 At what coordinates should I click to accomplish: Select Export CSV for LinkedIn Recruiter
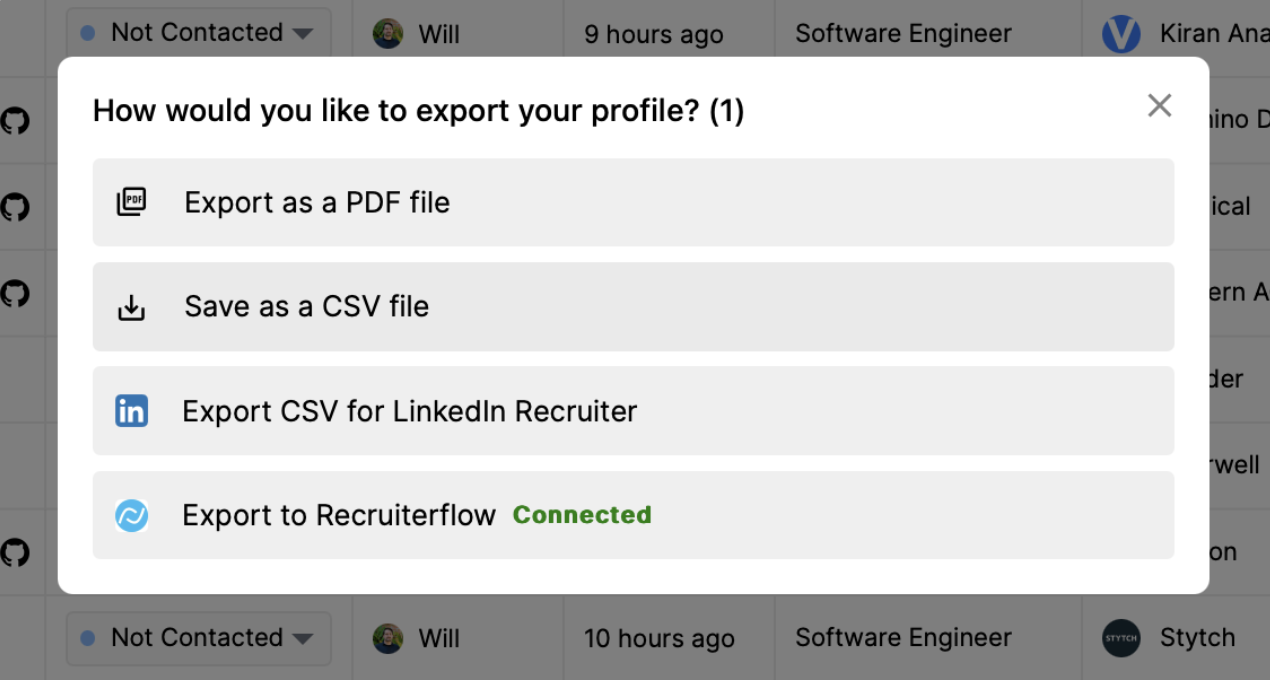(408, 410)
